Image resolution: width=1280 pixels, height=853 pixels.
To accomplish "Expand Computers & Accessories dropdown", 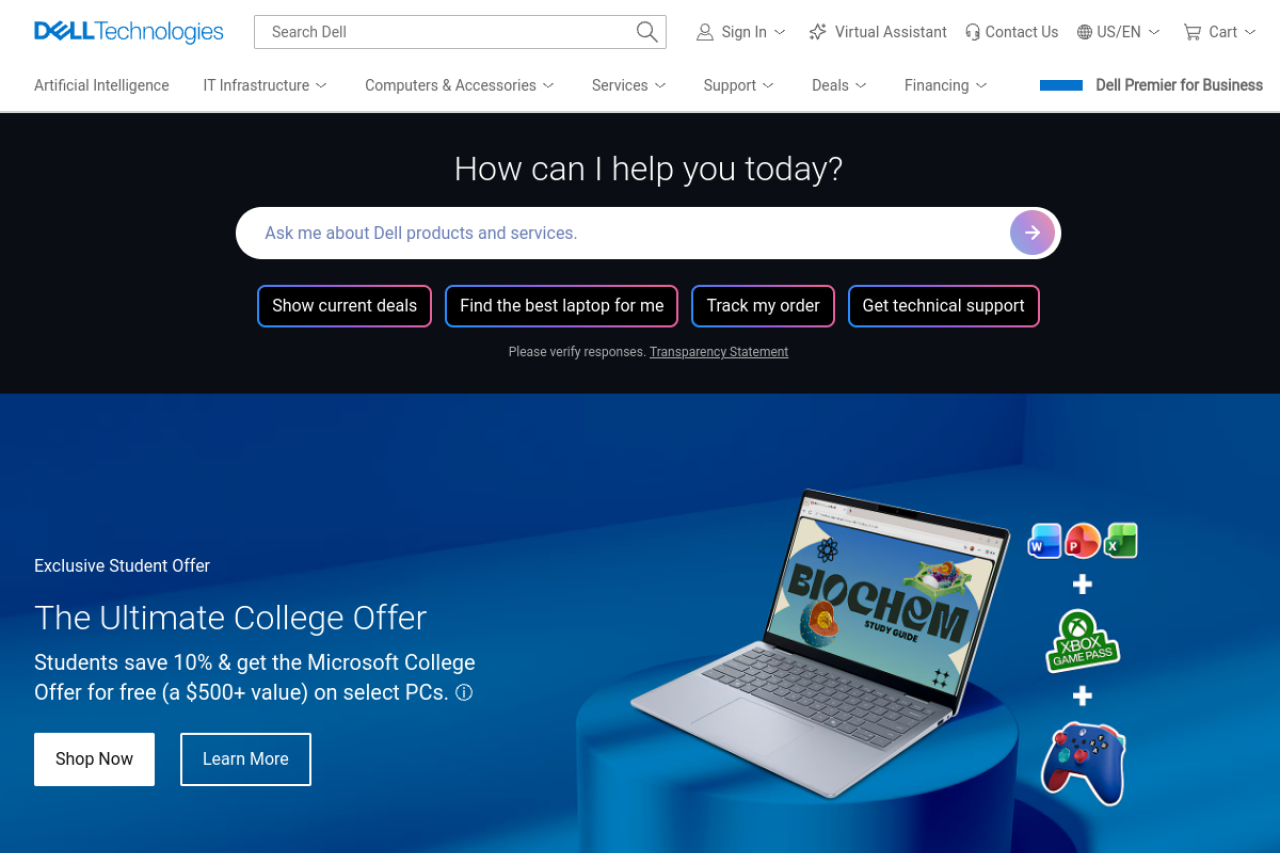I will [x=460, y=85].
